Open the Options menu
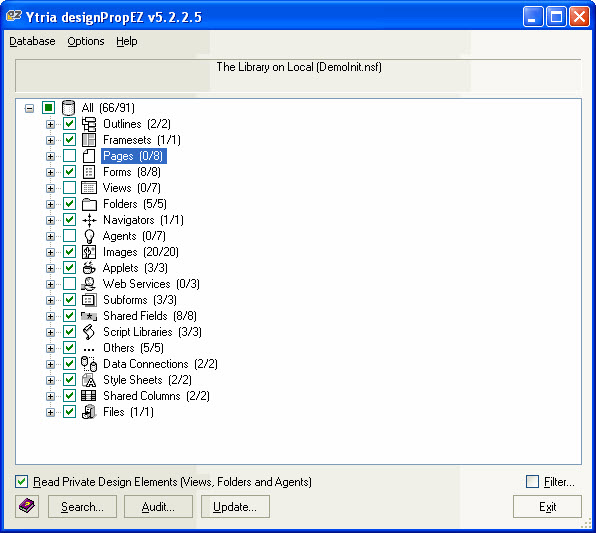Viewport: 596px width, 533px height. (86, 41)
